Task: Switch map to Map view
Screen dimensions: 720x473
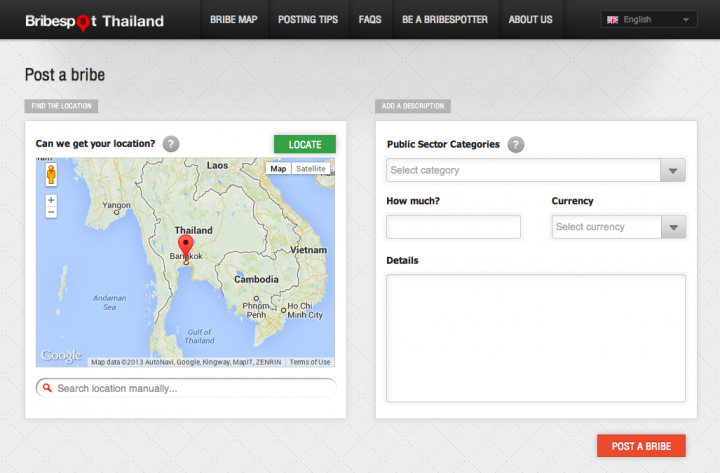Action: [278, 169]
